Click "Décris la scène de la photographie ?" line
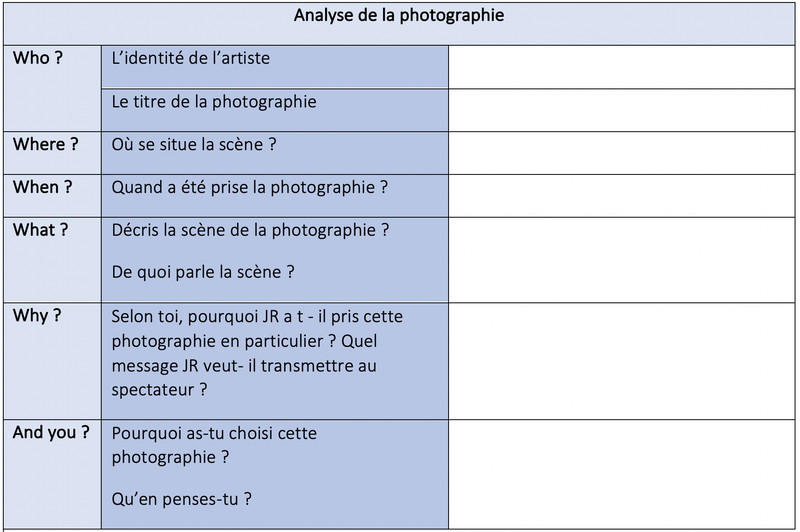 (250, 230)
